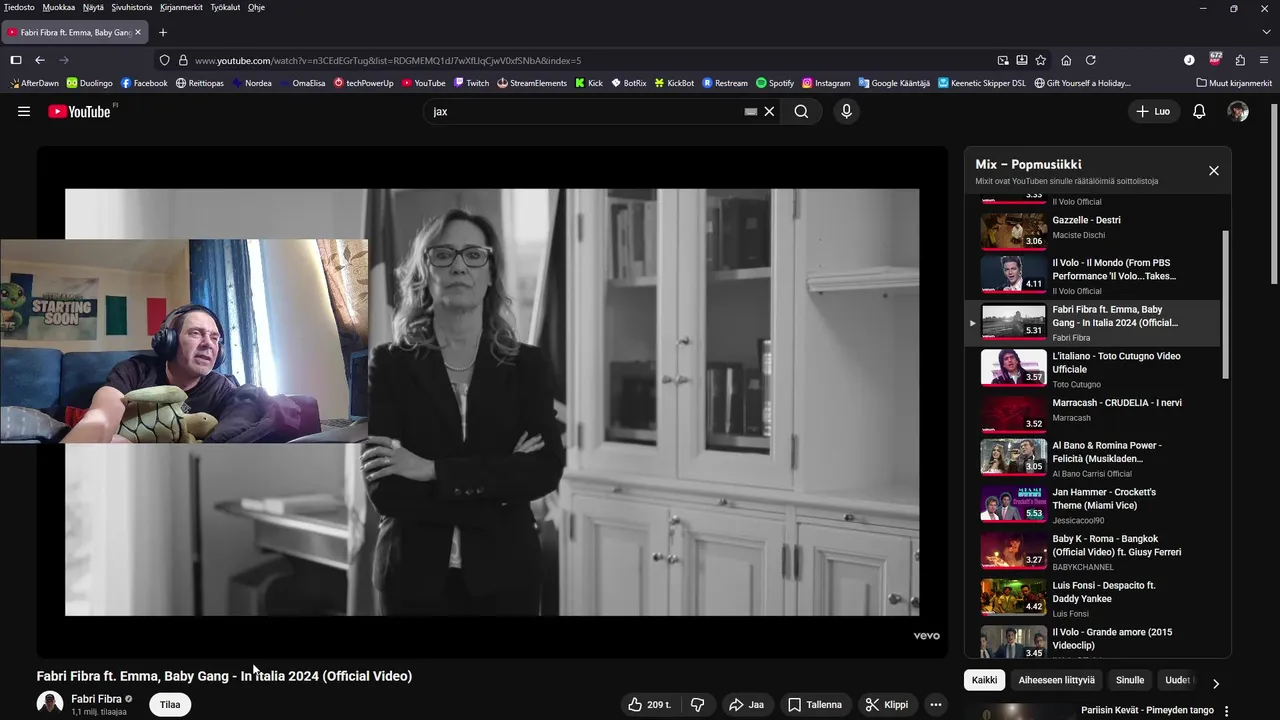1280x720 pixels.
Task: Select the Aiheeseen liittyviä chip
Action: tap(1056, 680)
